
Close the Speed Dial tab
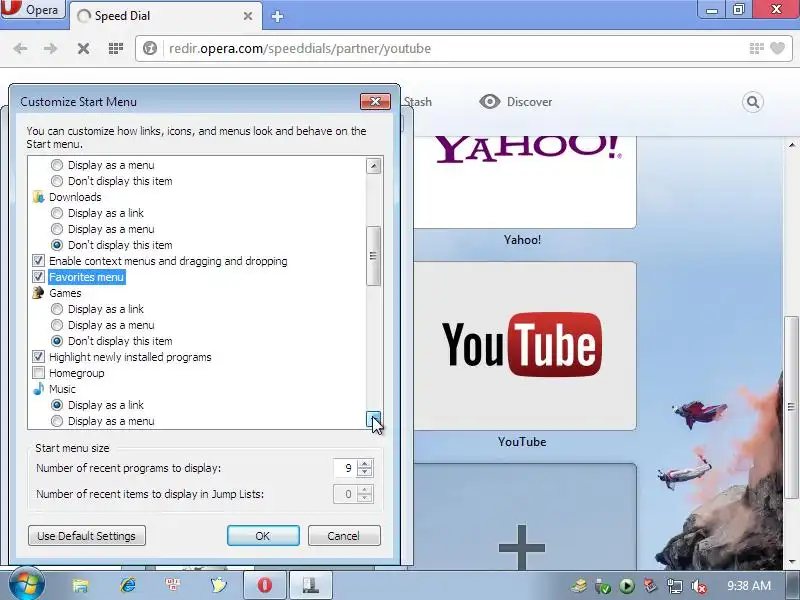(248, 16)
